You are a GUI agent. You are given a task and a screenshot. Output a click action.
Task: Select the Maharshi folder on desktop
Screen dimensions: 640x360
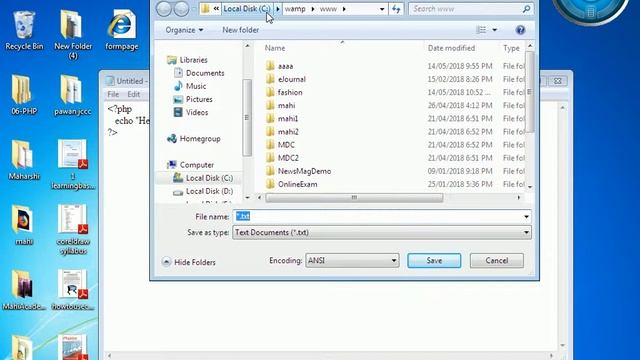pyautogui.click(x=24, y=160)
